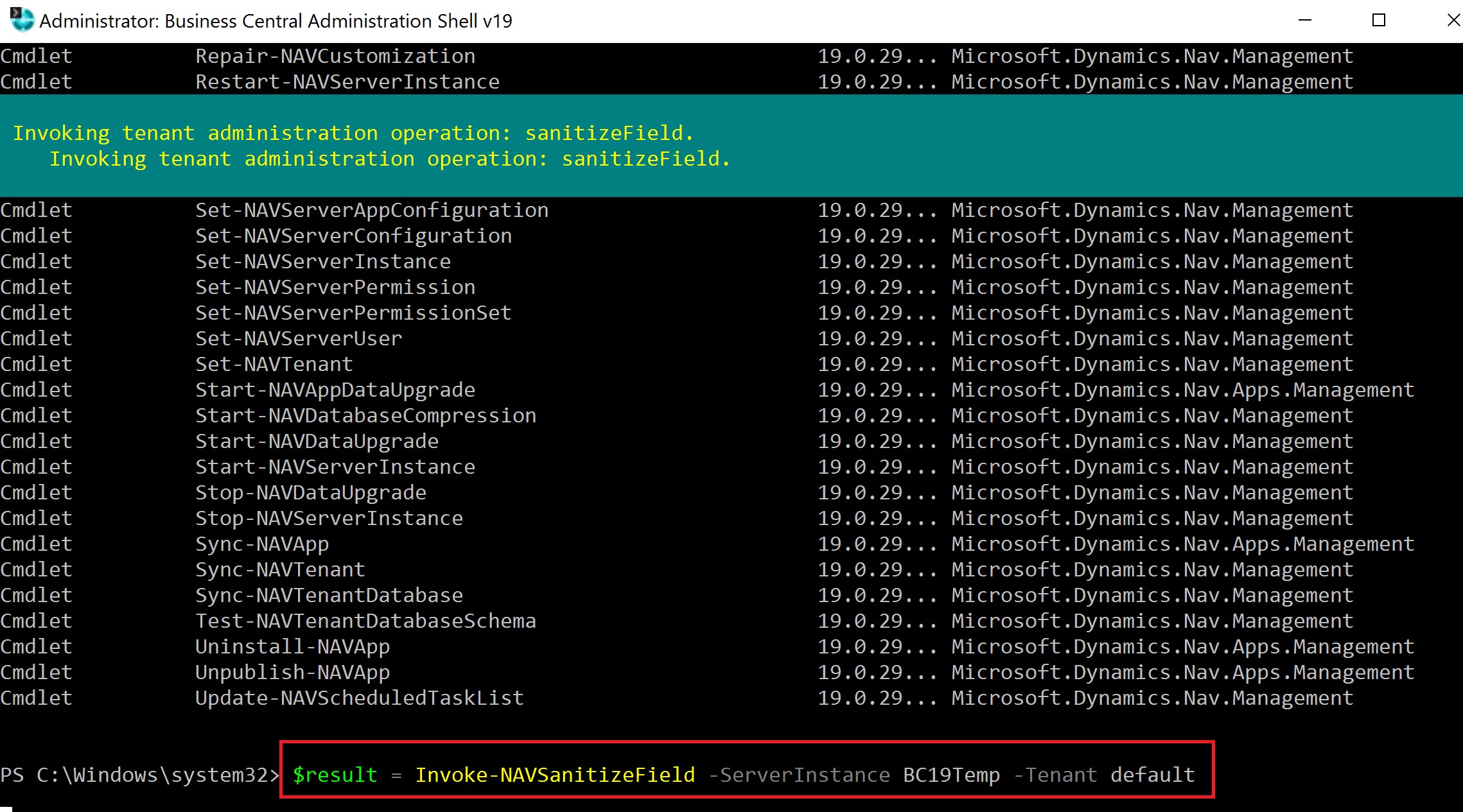Maximize the Administration Shell window
The width and height of the screenshot is (1463, 812).
click(1378, 20)
